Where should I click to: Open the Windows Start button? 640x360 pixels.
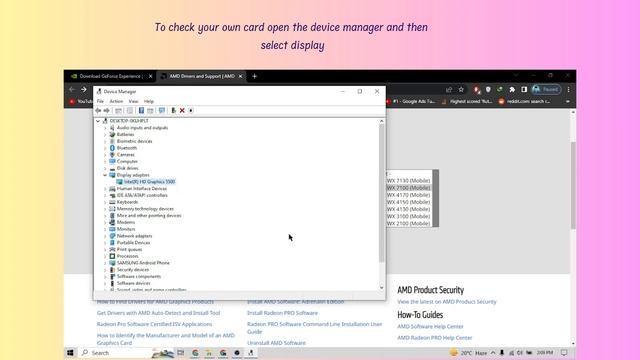70,353
